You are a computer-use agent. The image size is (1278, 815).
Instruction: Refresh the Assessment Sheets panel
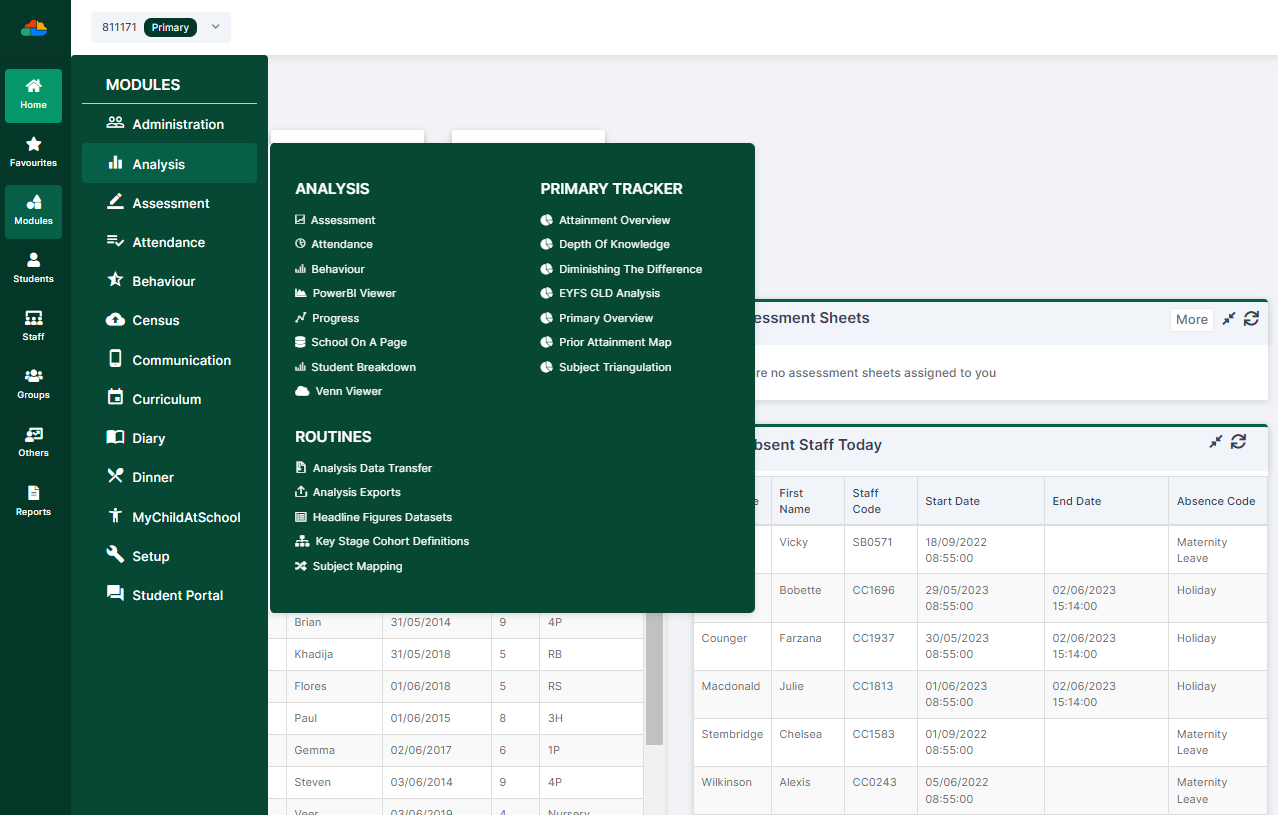tap(1251, 318)
